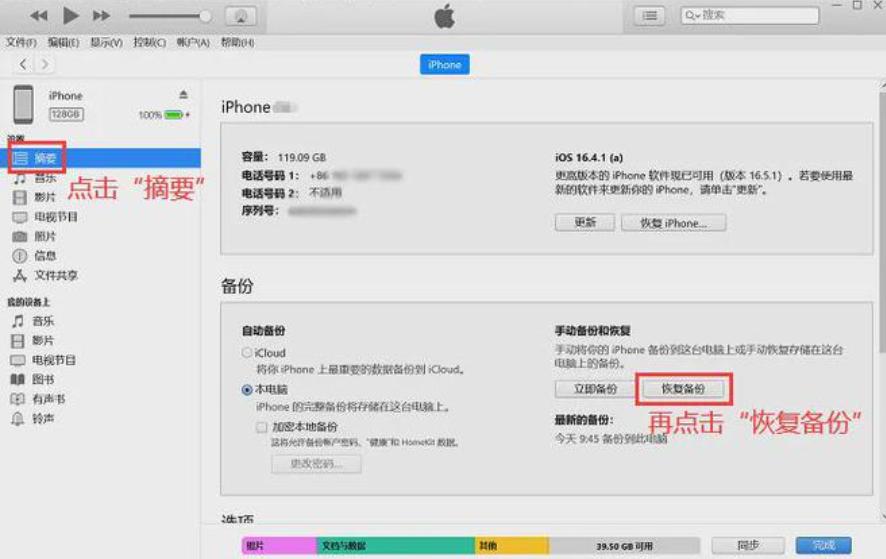The height and width of the screenshot is (559, 886).
Task: Click the yellow 其他 storage segment
Action: 512,545
